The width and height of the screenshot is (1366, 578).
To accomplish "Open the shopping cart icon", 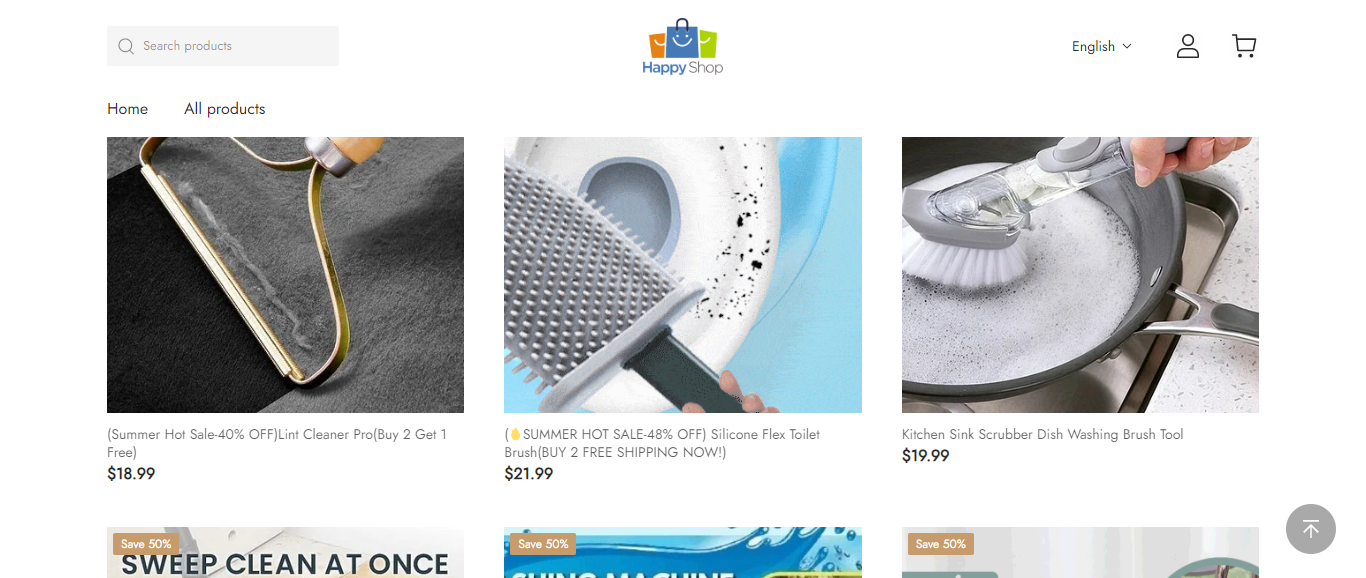I will point(1244,46).
